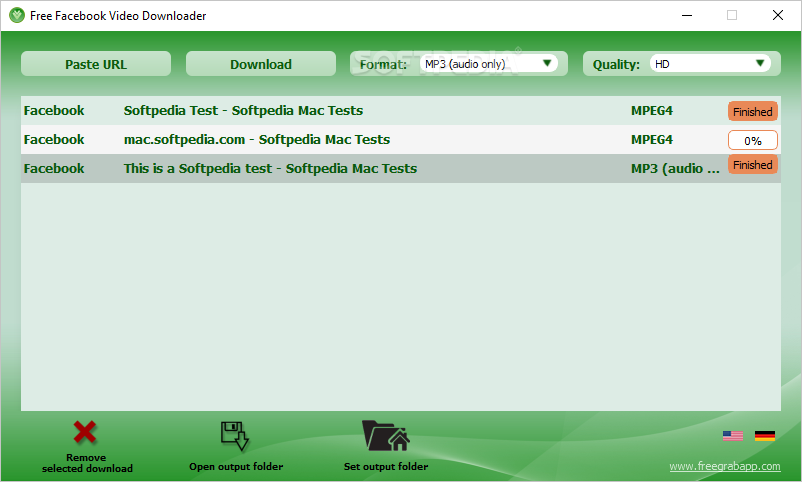802x482 pixels.
Task: Visit the www.freegrabapp.com link
Action: pyautogui.click(x=725, y=466)
